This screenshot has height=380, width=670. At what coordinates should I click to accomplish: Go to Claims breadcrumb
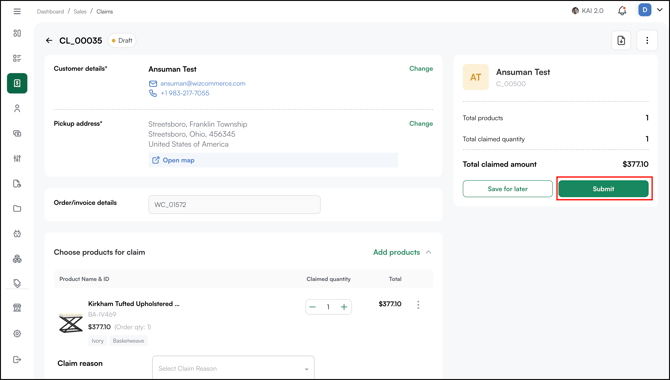105,12
